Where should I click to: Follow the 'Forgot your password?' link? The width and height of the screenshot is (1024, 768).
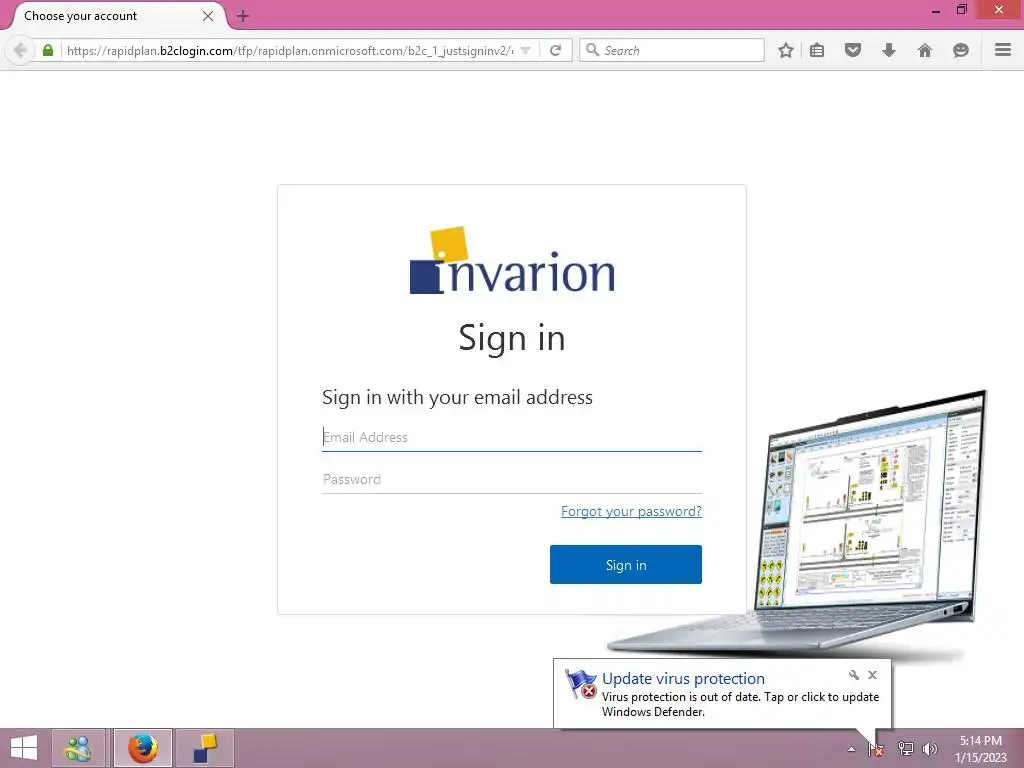[x=631, y=511]
